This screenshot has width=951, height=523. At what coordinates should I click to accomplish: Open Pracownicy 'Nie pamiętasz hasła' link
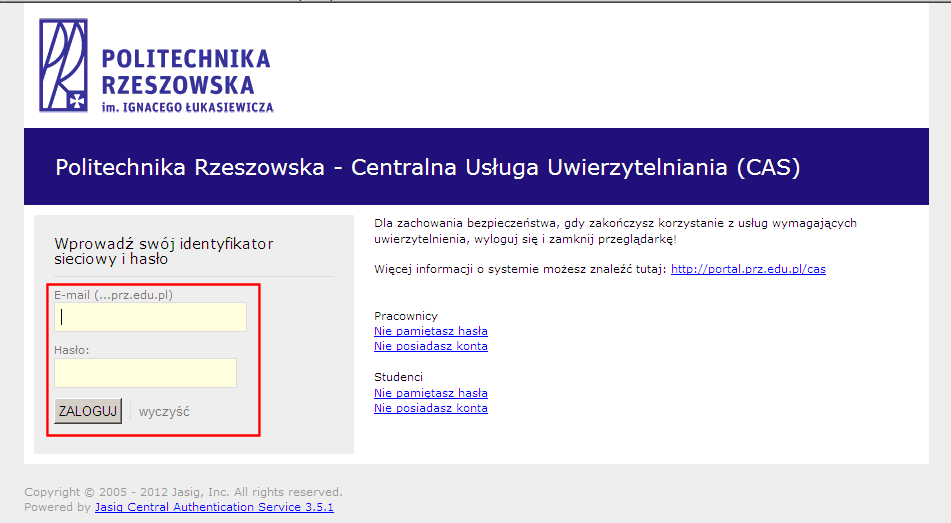431,331
